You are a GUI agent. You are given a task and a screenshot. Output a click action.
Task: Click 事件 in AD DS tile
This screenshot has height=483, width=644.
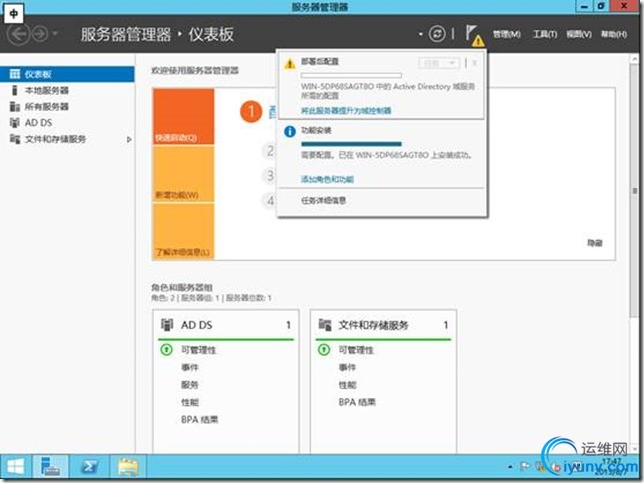click(190, 367)
